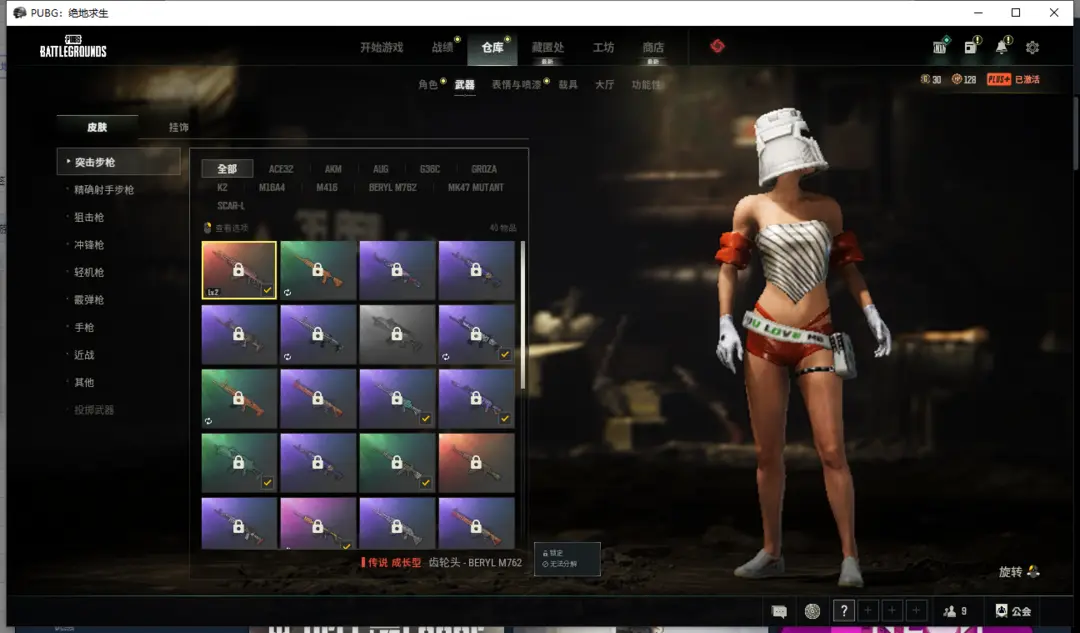Switch to the 武器 sub-tab
Image resolution: width=1080 pixels, height=633 pixels.
click(464, 84)
